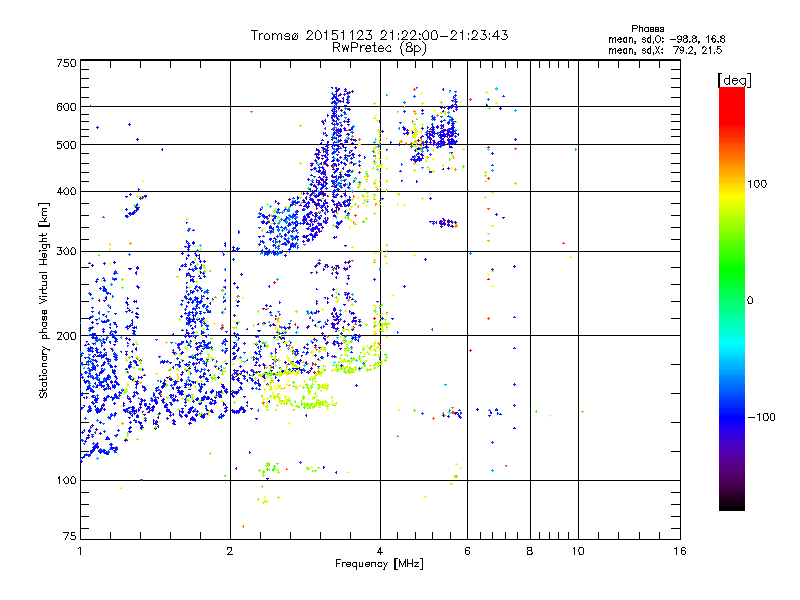Screen dimensions: 800x600
Task: Click the plot title 'Tromsø 20151123 21:22:00-21:23:43'
Action: (x=379, y=35)
